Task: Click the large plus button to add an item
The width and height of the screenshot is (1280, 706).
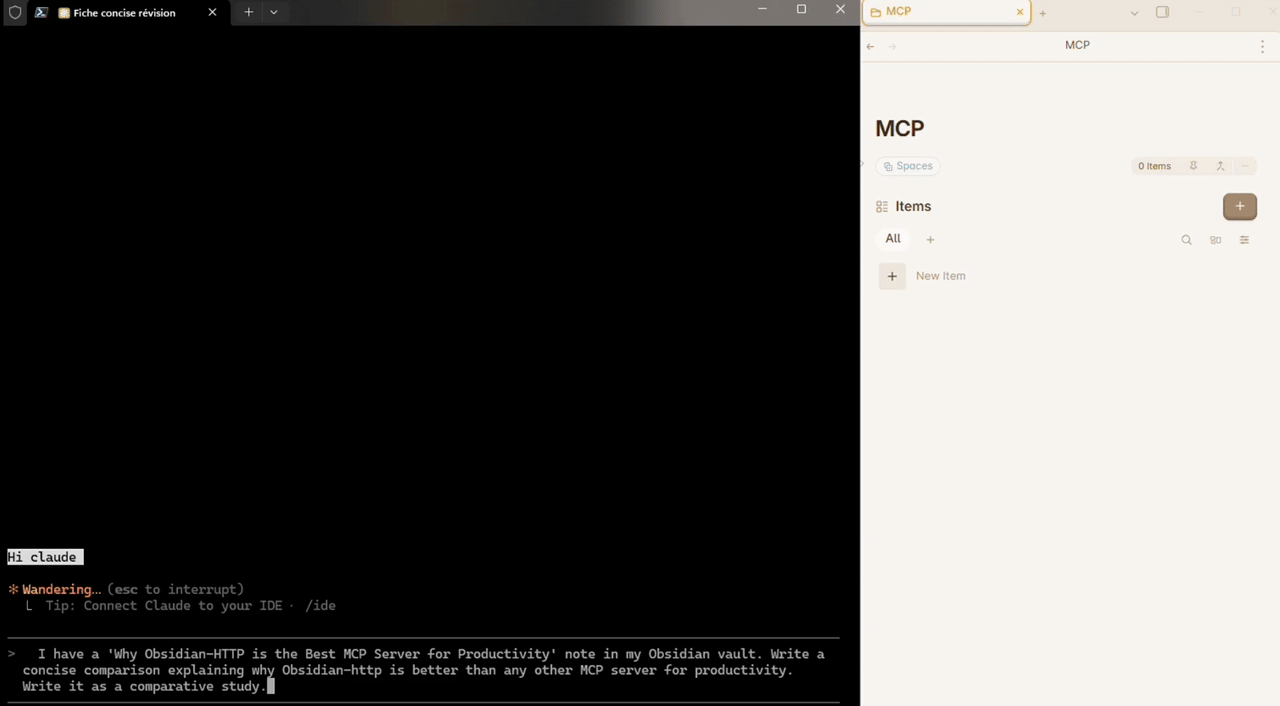Action: [x=1239, y=206]
